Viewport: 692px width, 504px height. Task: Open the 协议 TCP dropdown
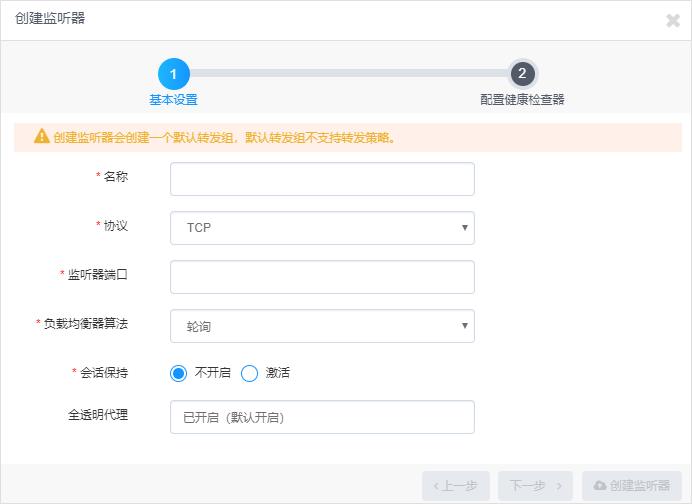tap(322, 228)
